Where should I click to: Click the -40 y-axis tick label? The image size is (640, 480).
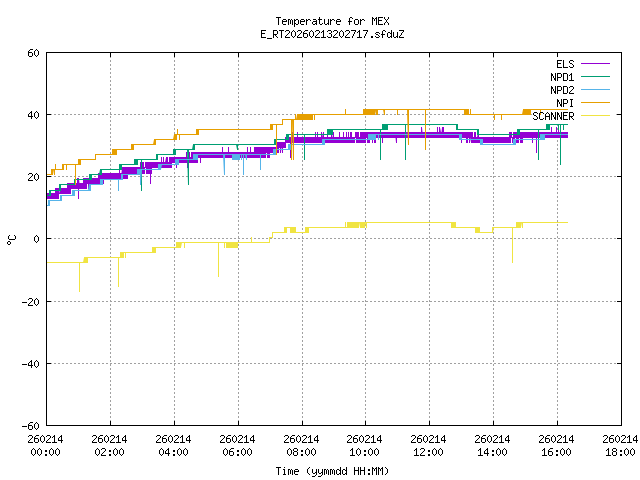(x=30, y=364)
